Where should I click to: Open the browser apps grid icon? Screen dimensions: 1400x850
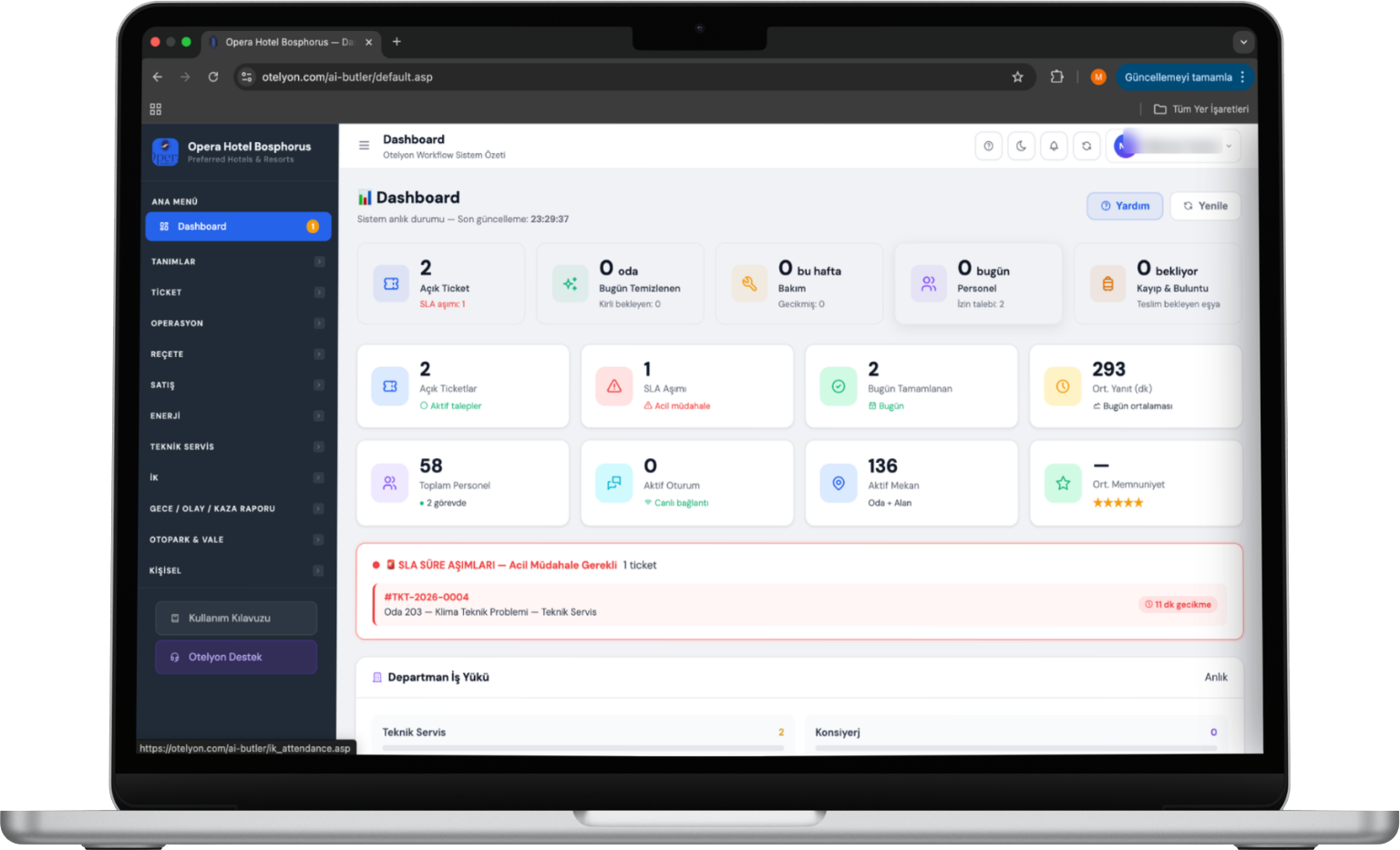pyautogui.click(x=156, y=109)
